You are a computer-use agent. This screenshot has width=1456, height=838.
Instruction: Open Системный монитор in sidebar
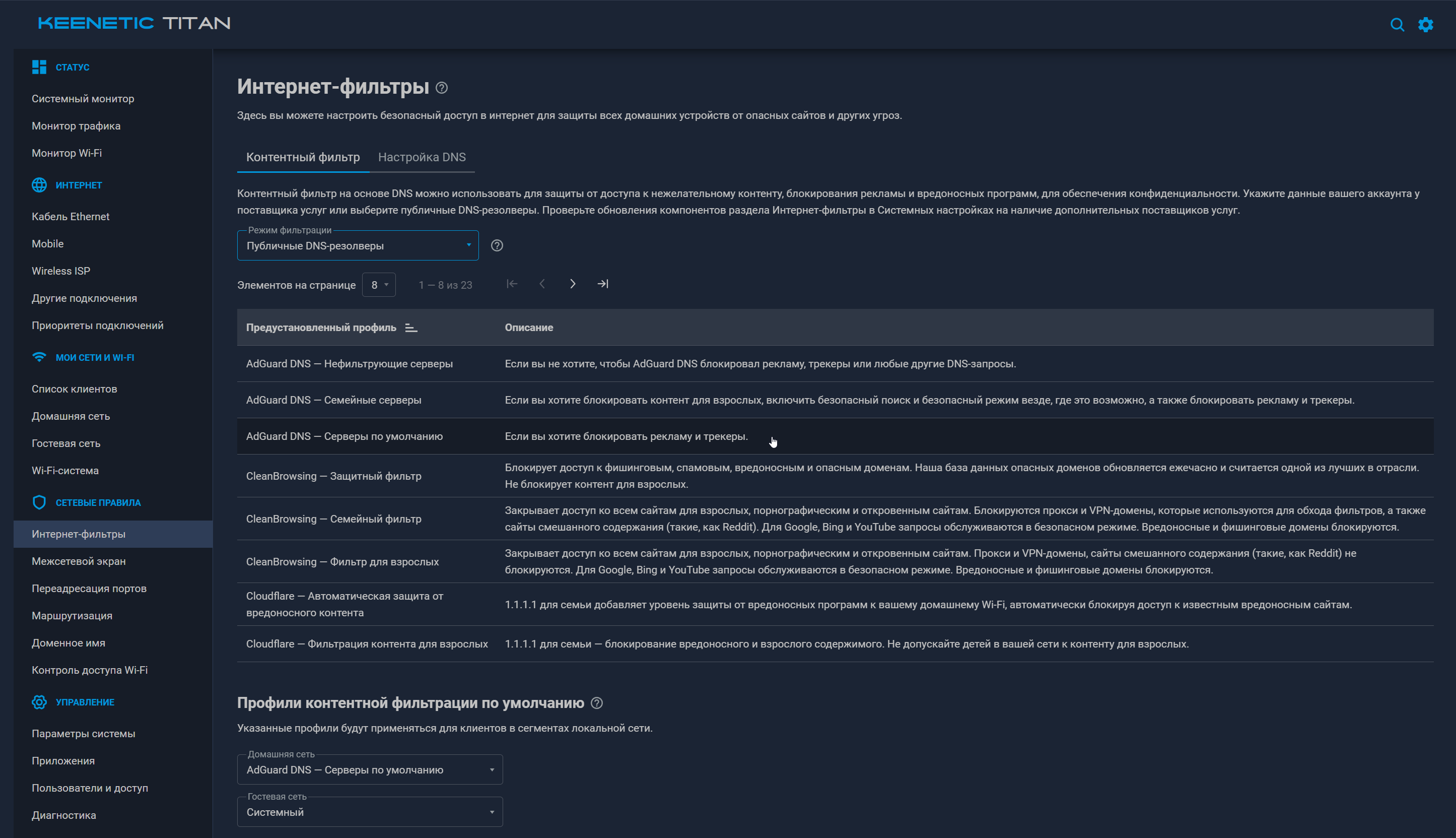[x=83, y=98]
